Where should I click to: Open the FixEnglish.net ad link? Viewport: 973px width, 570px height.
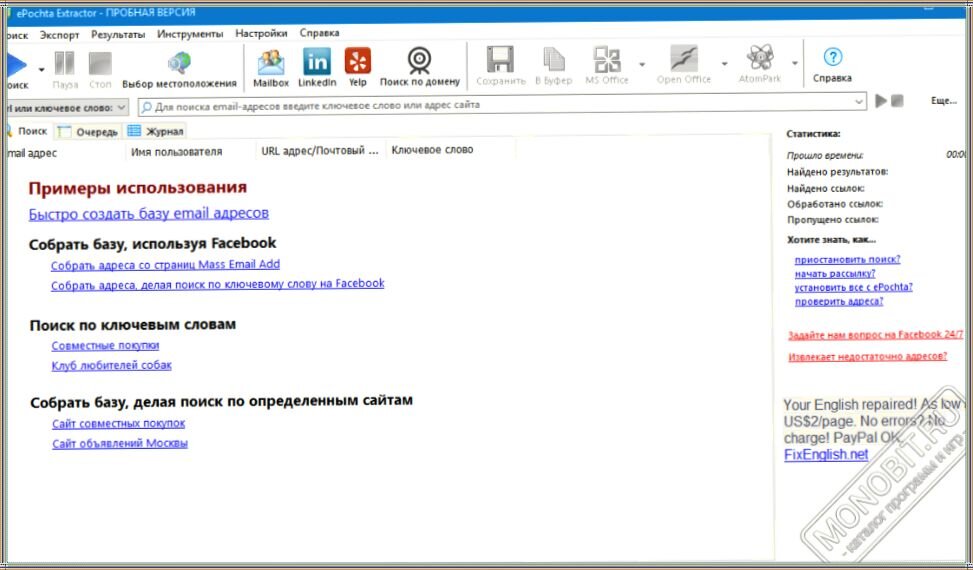click(x=826, y=455)
